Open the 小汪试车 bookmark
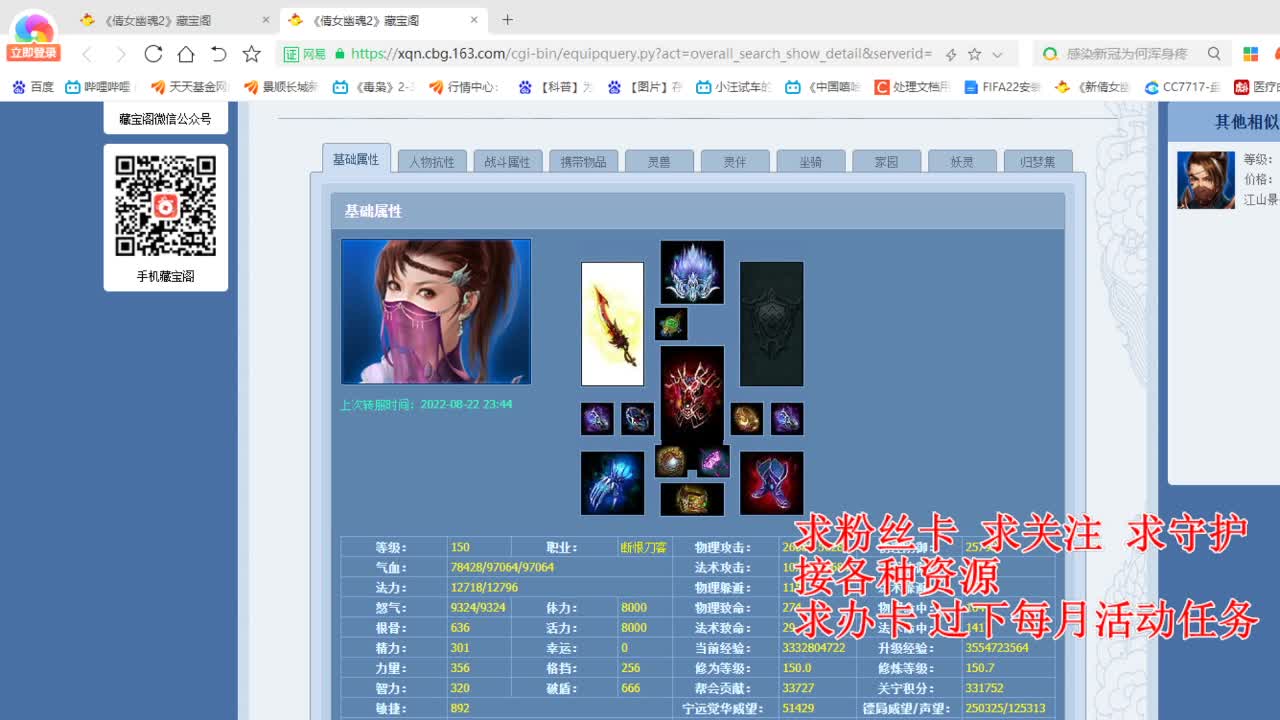The height and width of the screenshot is (720, 1280). coord(734,87)
